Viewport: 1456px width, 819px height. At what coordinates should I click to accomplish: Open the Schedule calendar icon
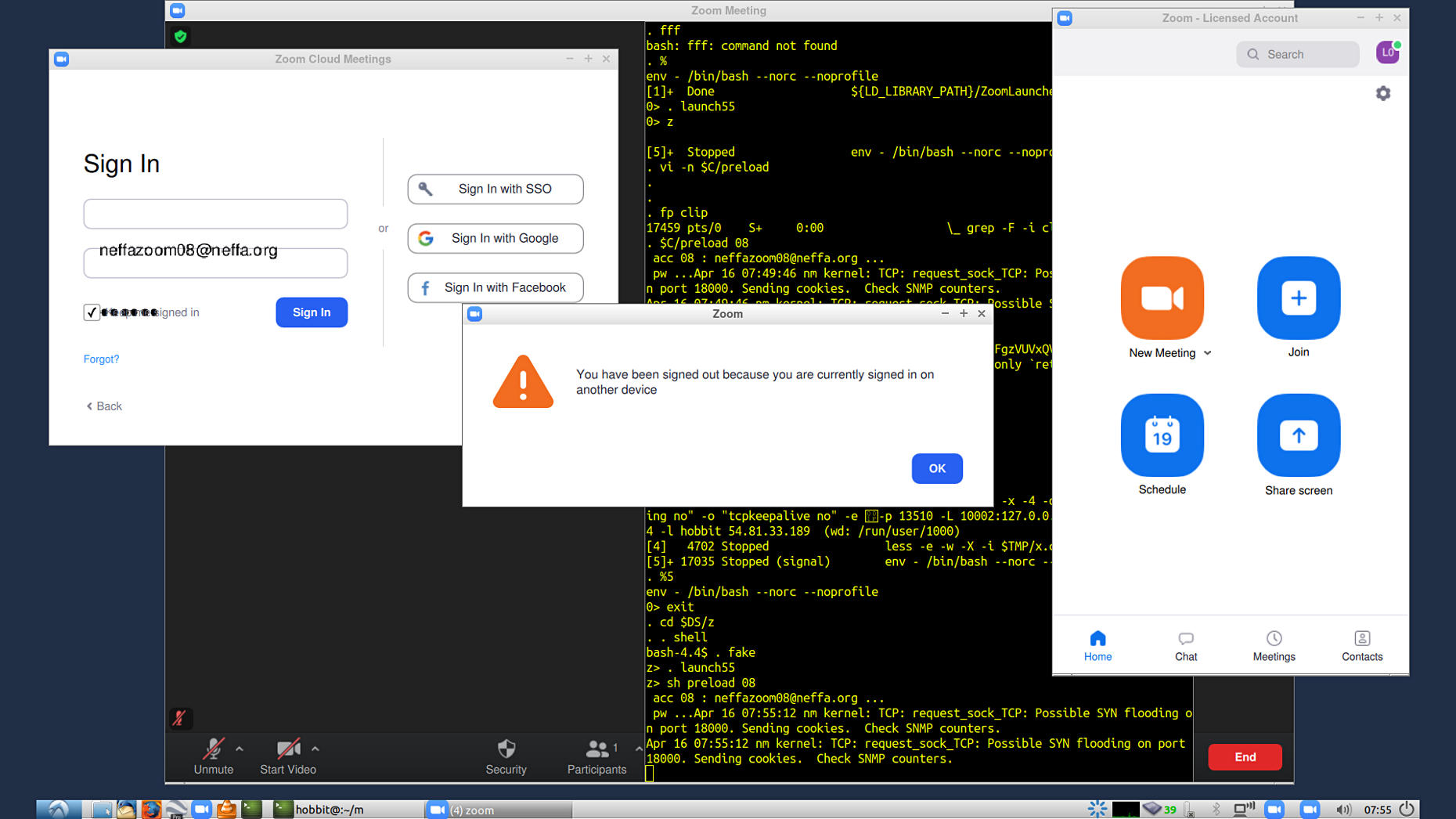[1162, 435]
